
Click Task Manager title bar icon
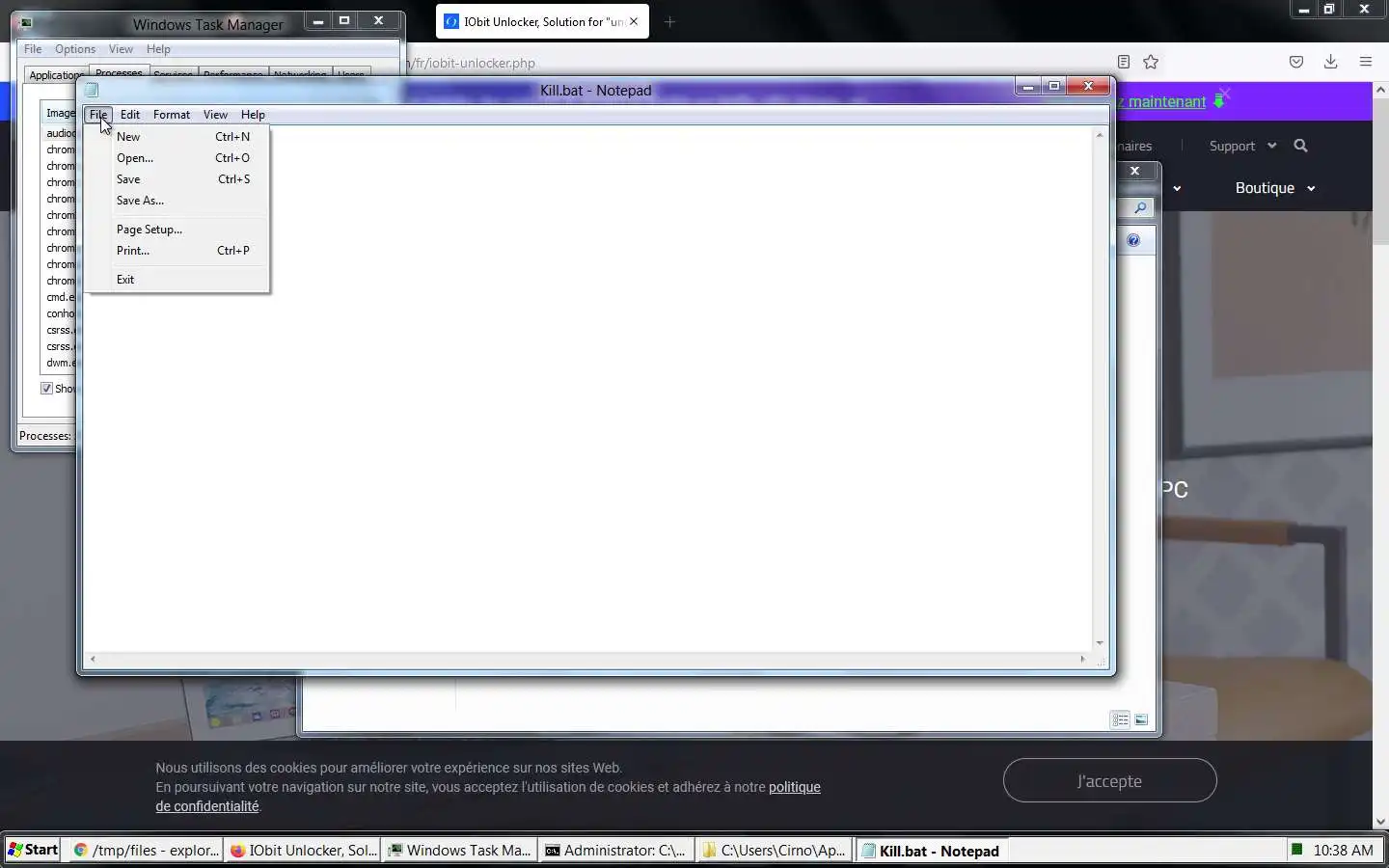tap(27, 23)
